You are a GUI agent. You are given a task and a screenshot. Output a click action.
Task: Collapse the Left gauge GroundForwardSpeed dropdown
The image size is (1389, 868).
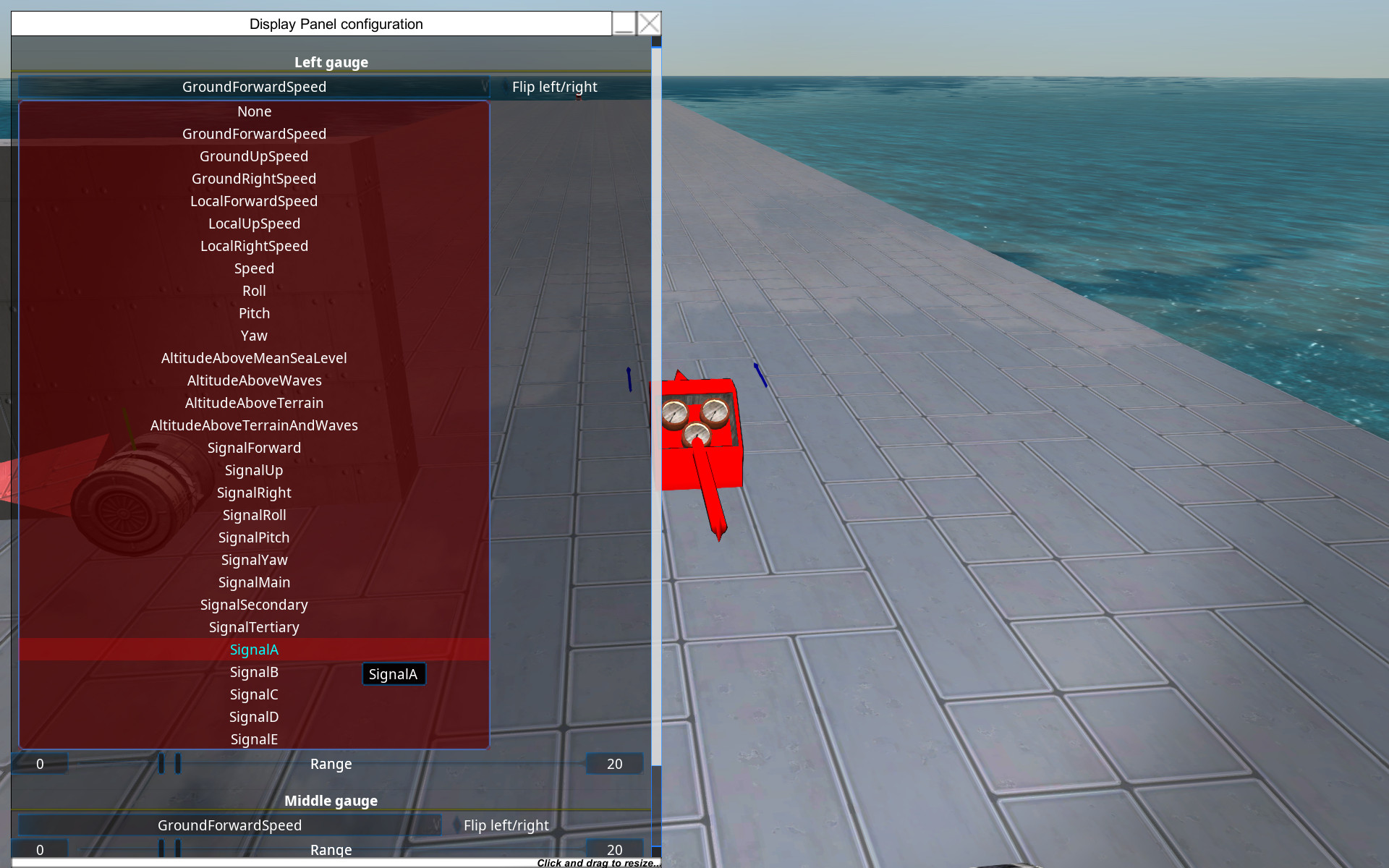coord(254,87)
